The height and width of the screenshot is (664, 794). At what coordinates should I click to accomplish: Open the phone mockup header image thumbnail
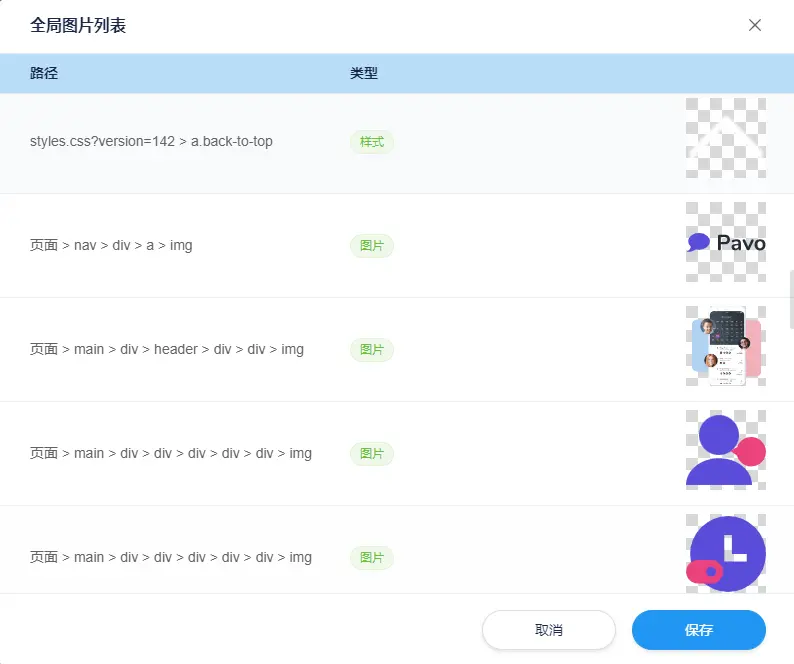(x=725, y=346)
